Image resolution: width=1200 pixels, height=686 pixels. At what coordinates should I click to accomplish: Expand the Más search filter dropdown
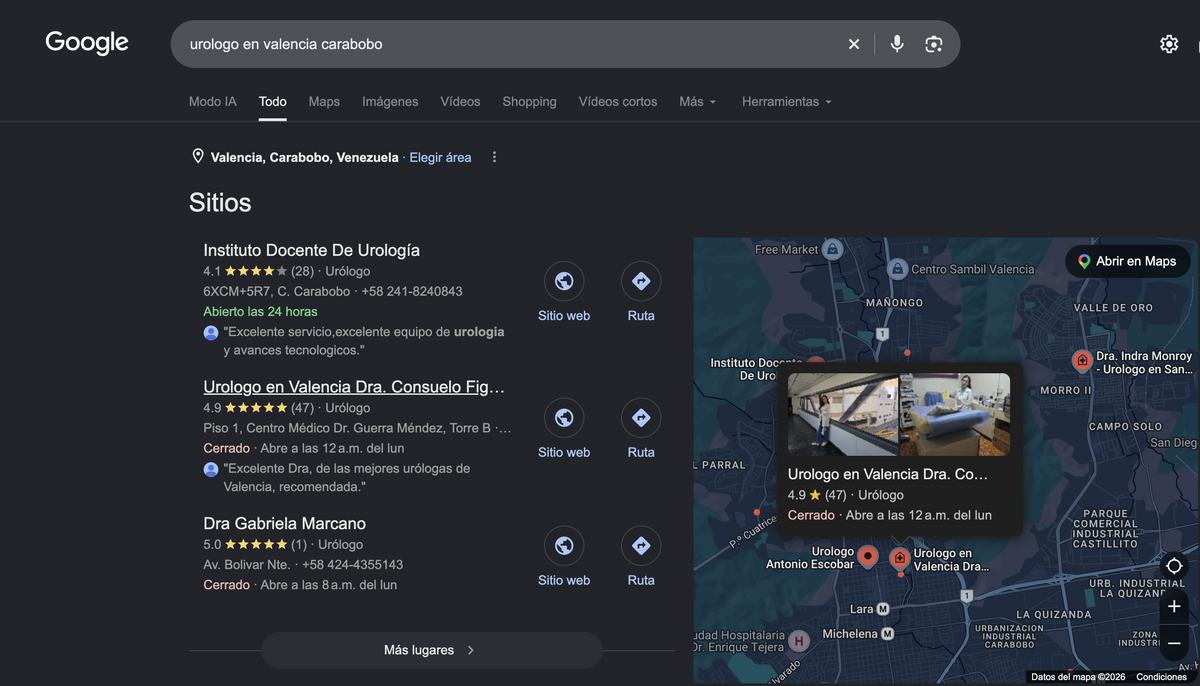coord(697,101)
